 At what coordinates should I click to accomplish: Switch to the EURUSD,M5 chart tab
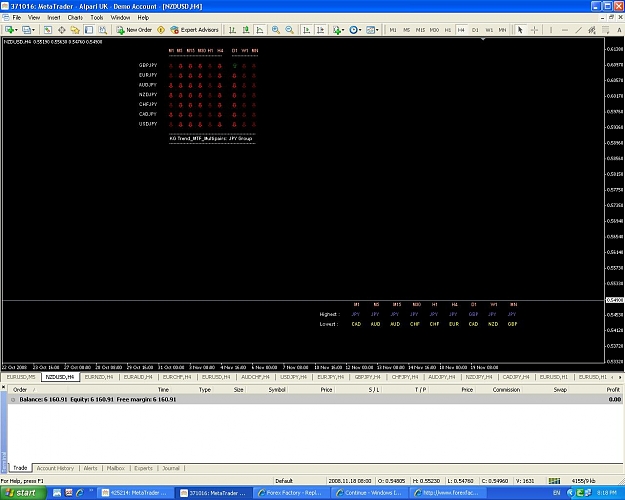pos(21,377)
